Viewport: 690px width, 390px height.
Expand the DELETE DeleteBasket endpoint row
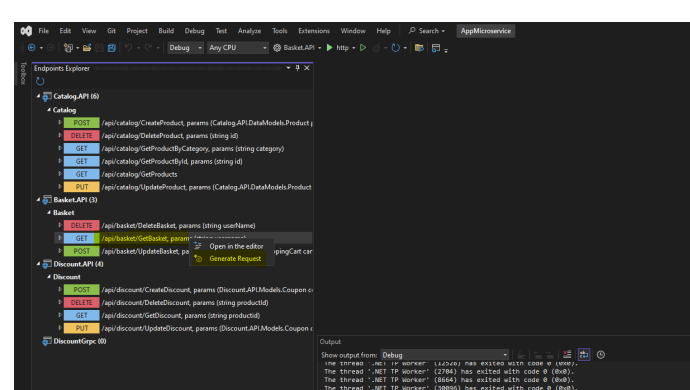60,225
